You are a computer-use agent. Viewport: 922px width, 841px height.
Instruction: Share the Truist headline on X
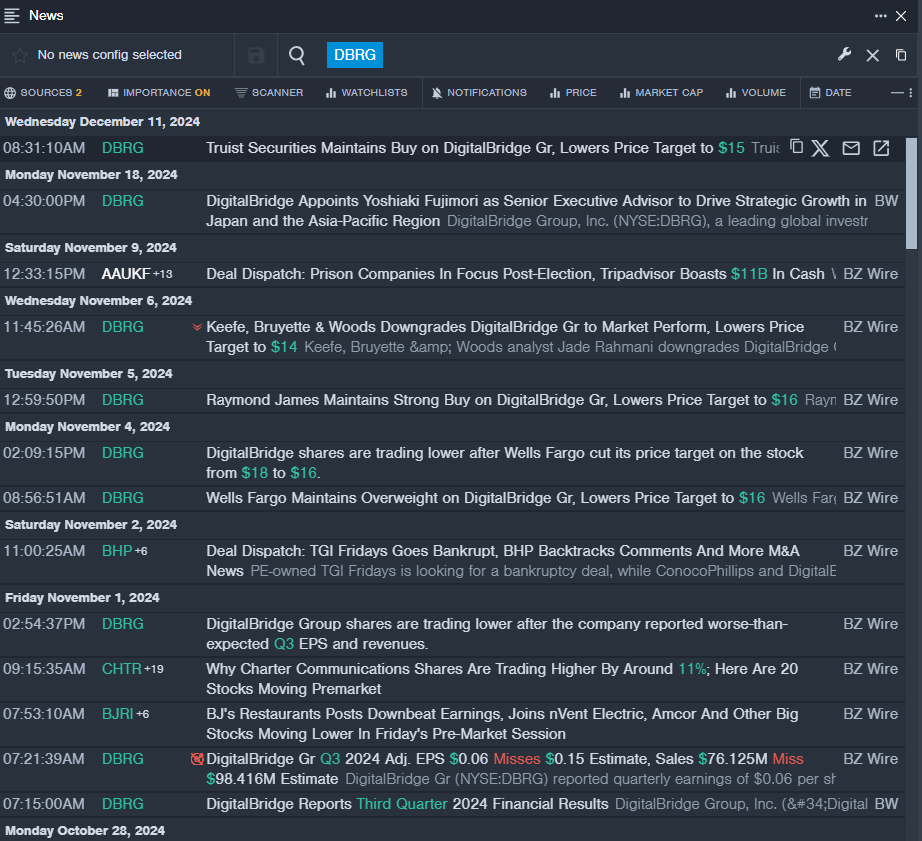[x=820, y=148]
